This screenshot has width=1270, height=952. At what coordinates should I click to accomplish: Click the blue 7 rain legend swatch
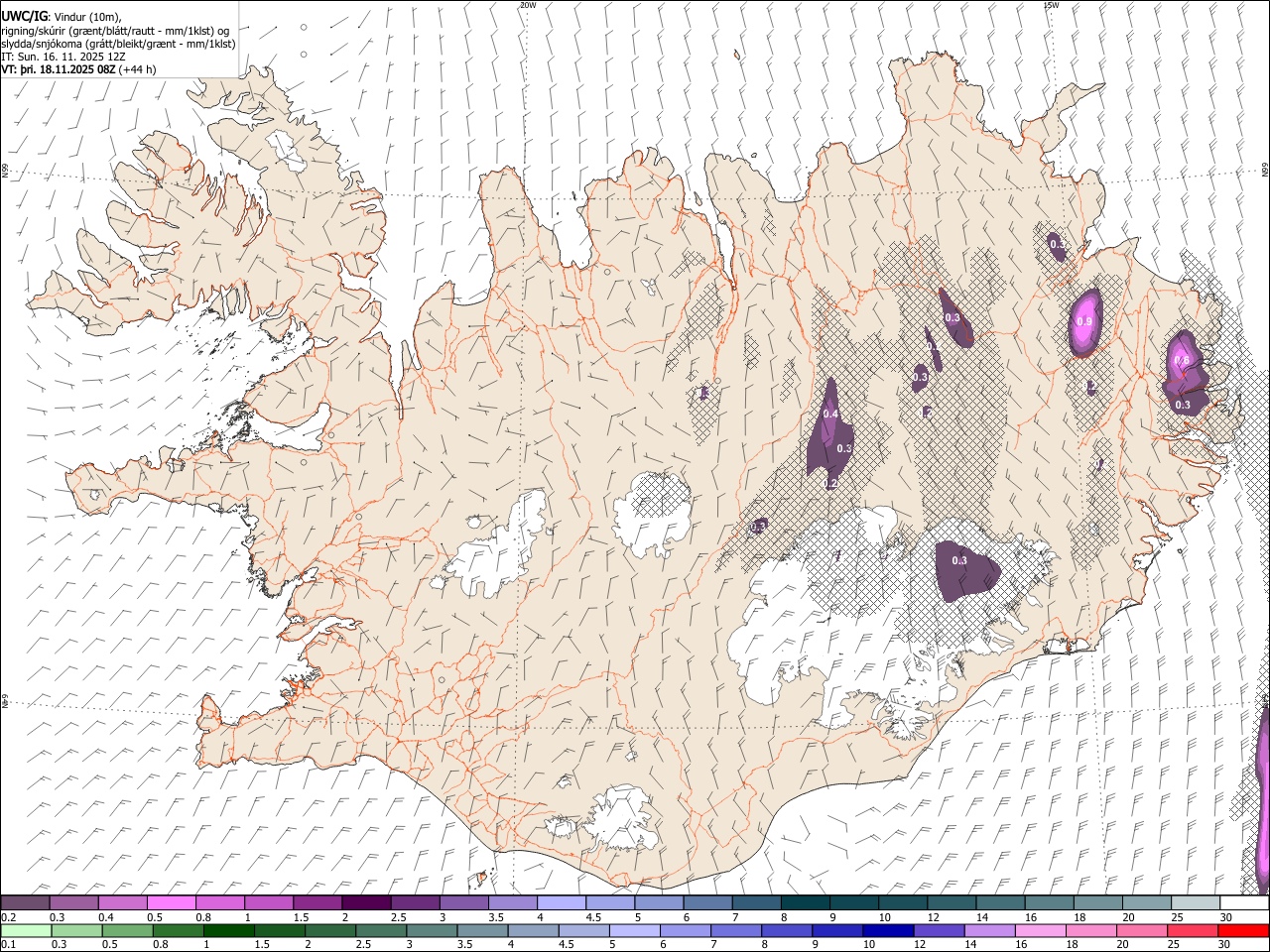pos(736,930)
